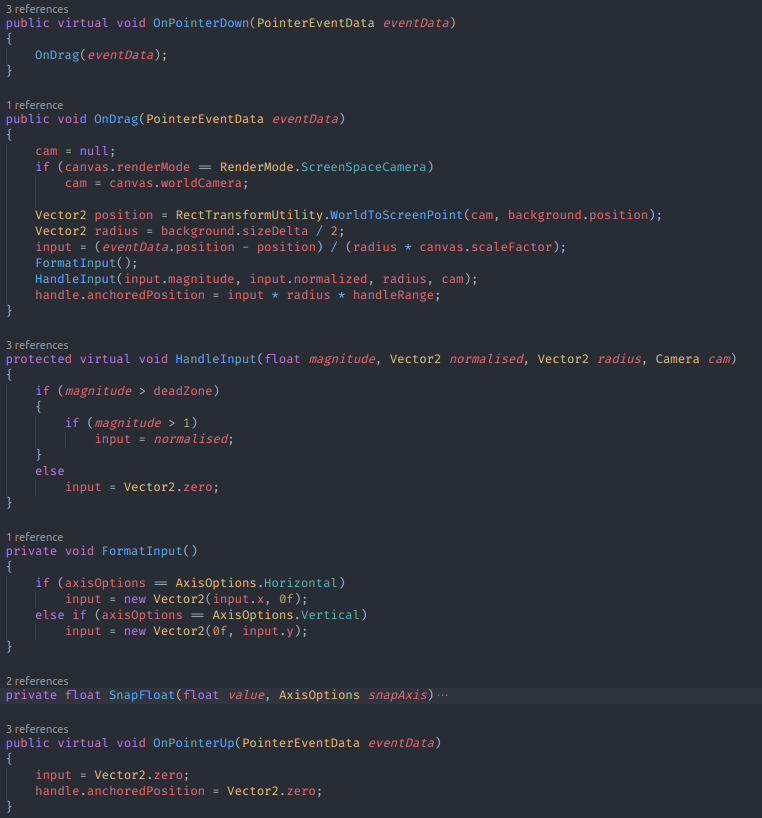Click RenderMode.ScreenSpaceCamera enum value
Image resolution: width=762 pixels, height=818 pixels.
[x=323, y=167]
